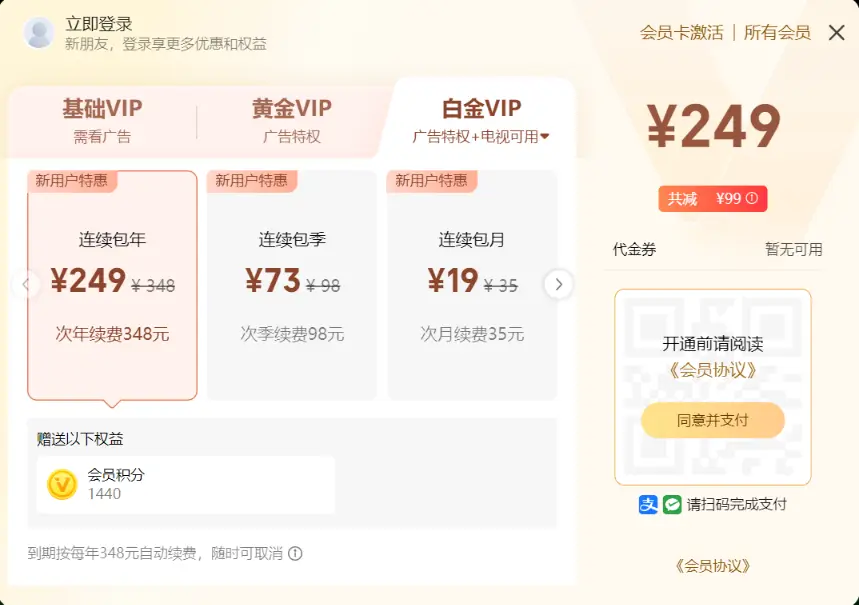Click the info icon on 共减 ¥99 badge
This screenshot has width=859, height=605.
[x=752, y=199]
